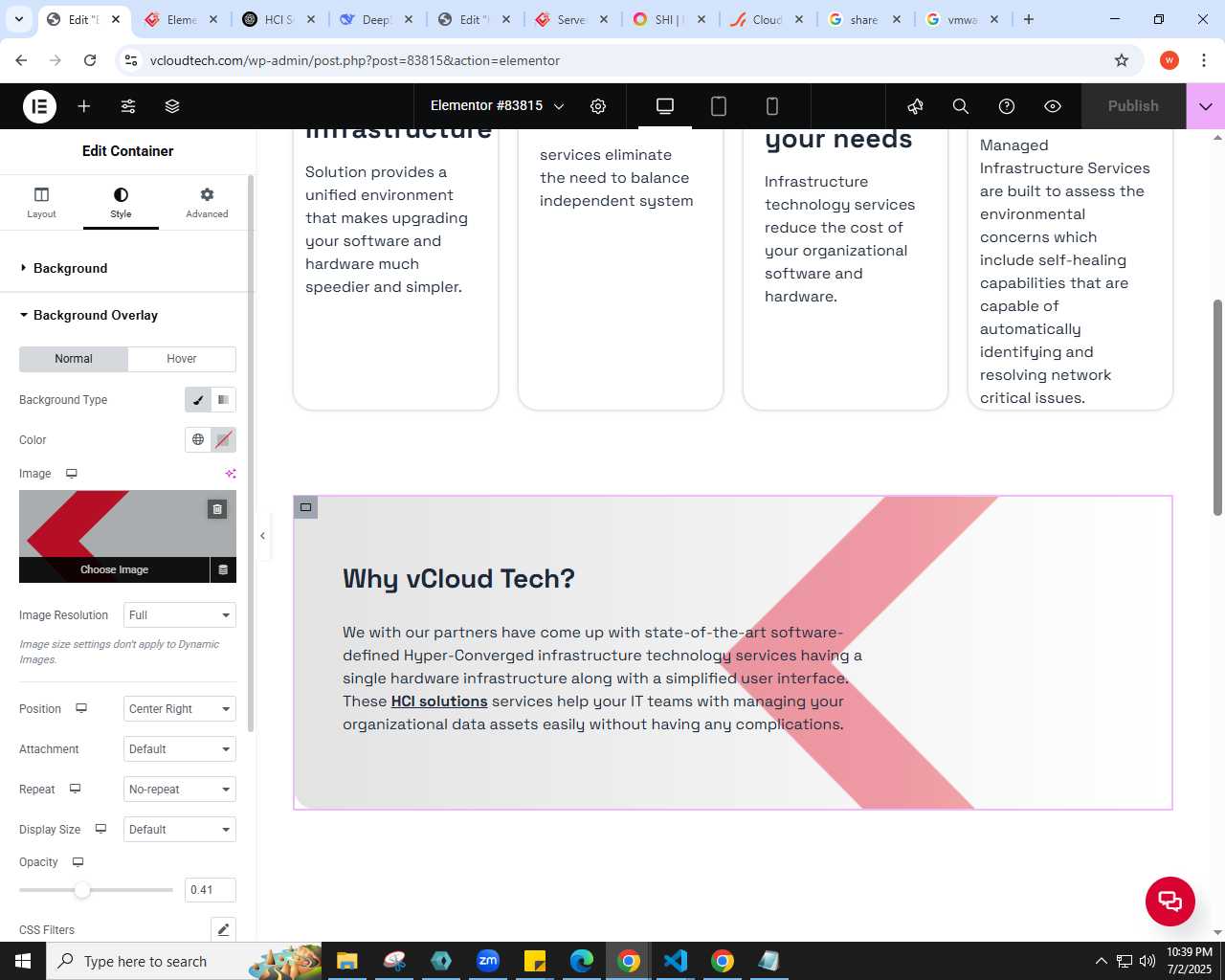The width and height of the screenshot is (1225, 980).
Task: Open global colors globe icon
Action: [x=198, y=440]
